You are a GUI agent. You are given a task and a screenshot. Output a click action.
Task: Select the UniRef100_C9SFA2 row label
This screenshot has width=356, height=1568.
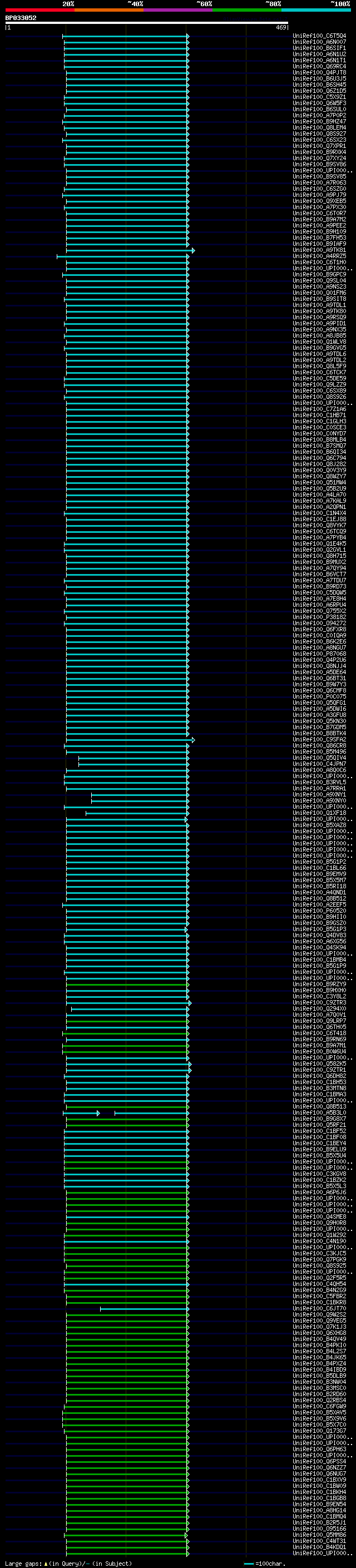pyautogui.click(x=319, y=740)
